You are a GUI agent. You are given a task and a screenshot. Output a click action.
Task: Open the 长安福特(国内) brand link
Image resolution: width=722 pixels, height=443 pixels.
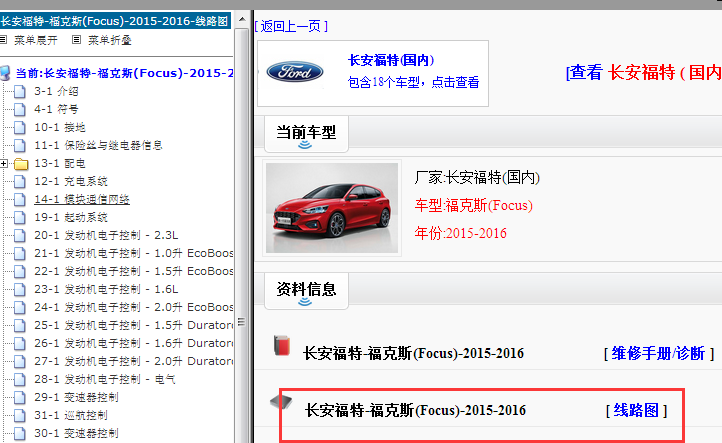pyautogui.click(x=391, y=60)
